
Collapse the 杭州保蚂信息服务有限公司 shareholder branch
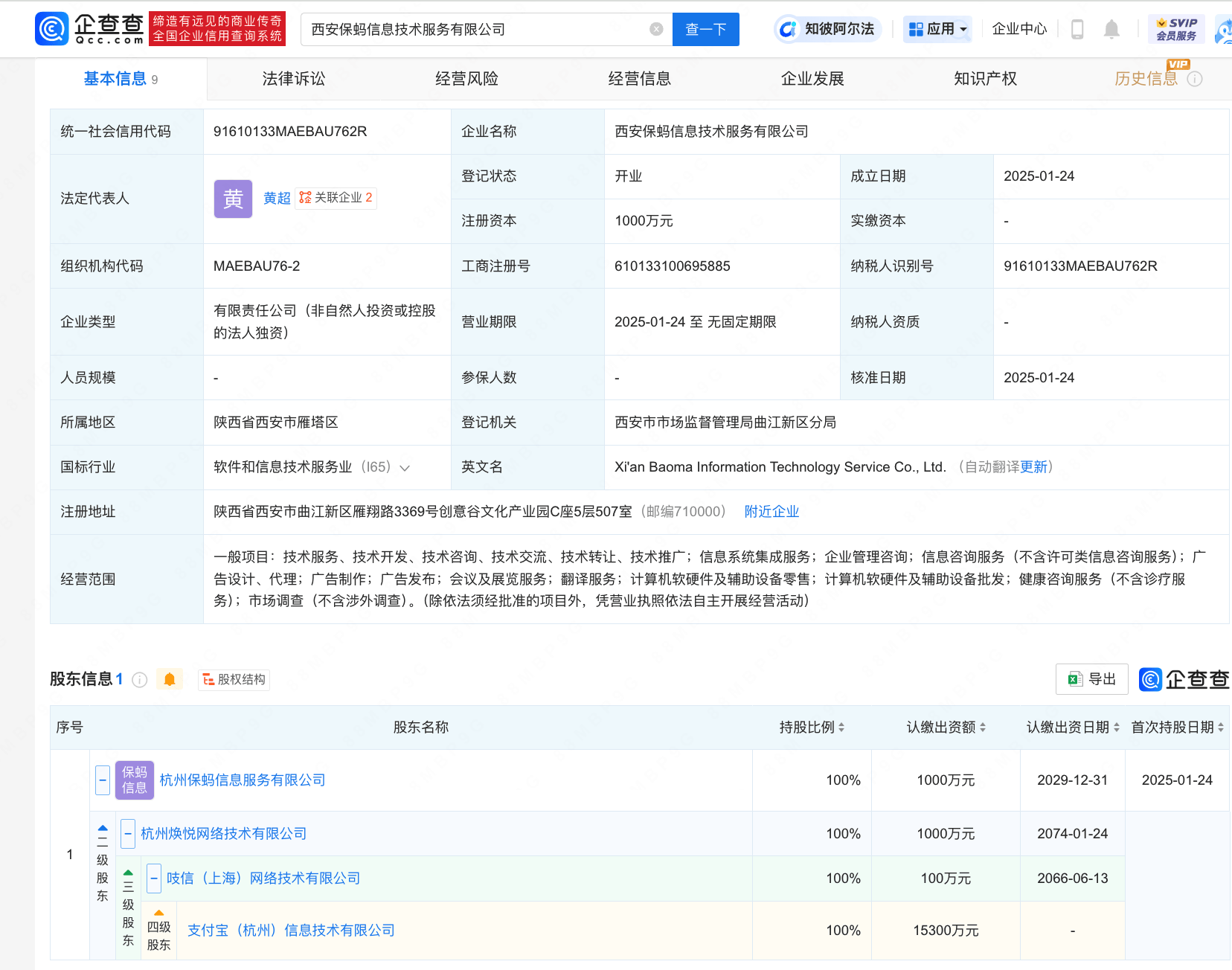pos(102,780)
